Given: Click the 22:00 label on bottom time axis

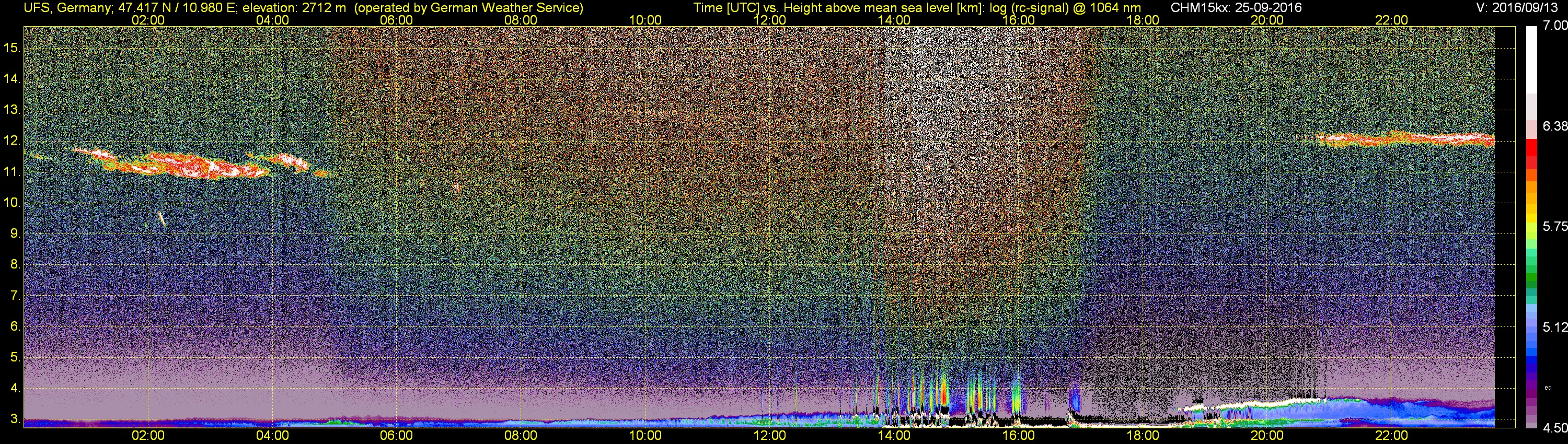Looking at the screenshot, I should [x=1391, y=436].
